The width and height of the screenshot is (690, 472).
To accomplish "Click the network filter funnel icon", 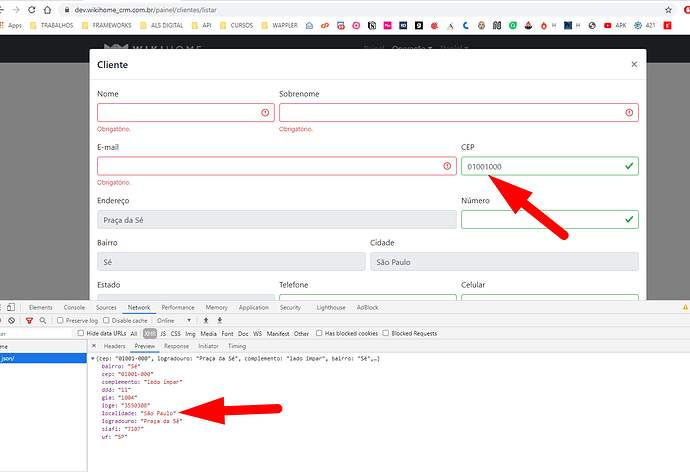I will (28, 320).
